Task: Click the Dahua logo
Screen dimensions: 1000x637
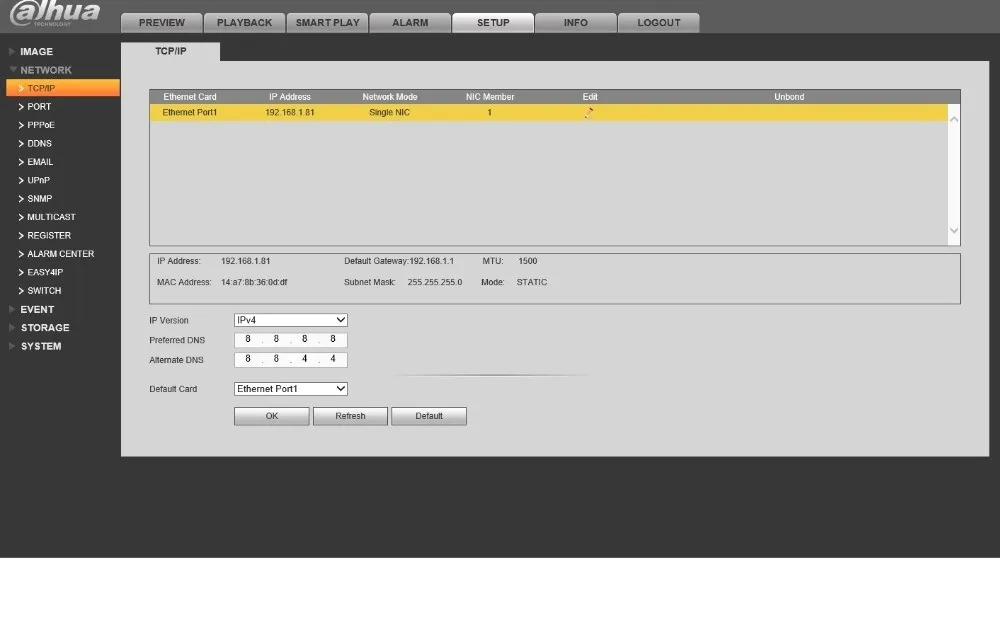Action: (55, 13)
